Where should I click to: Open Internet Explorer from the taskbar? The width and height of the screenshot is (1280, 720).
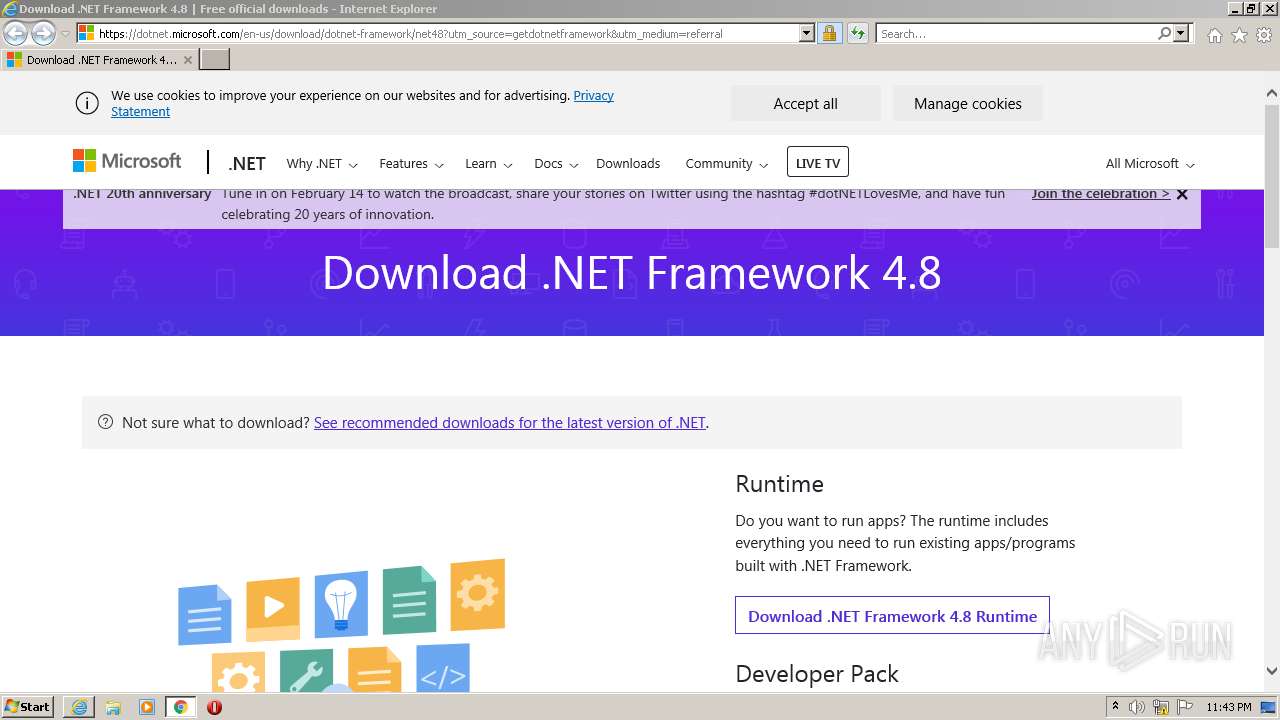79,707
